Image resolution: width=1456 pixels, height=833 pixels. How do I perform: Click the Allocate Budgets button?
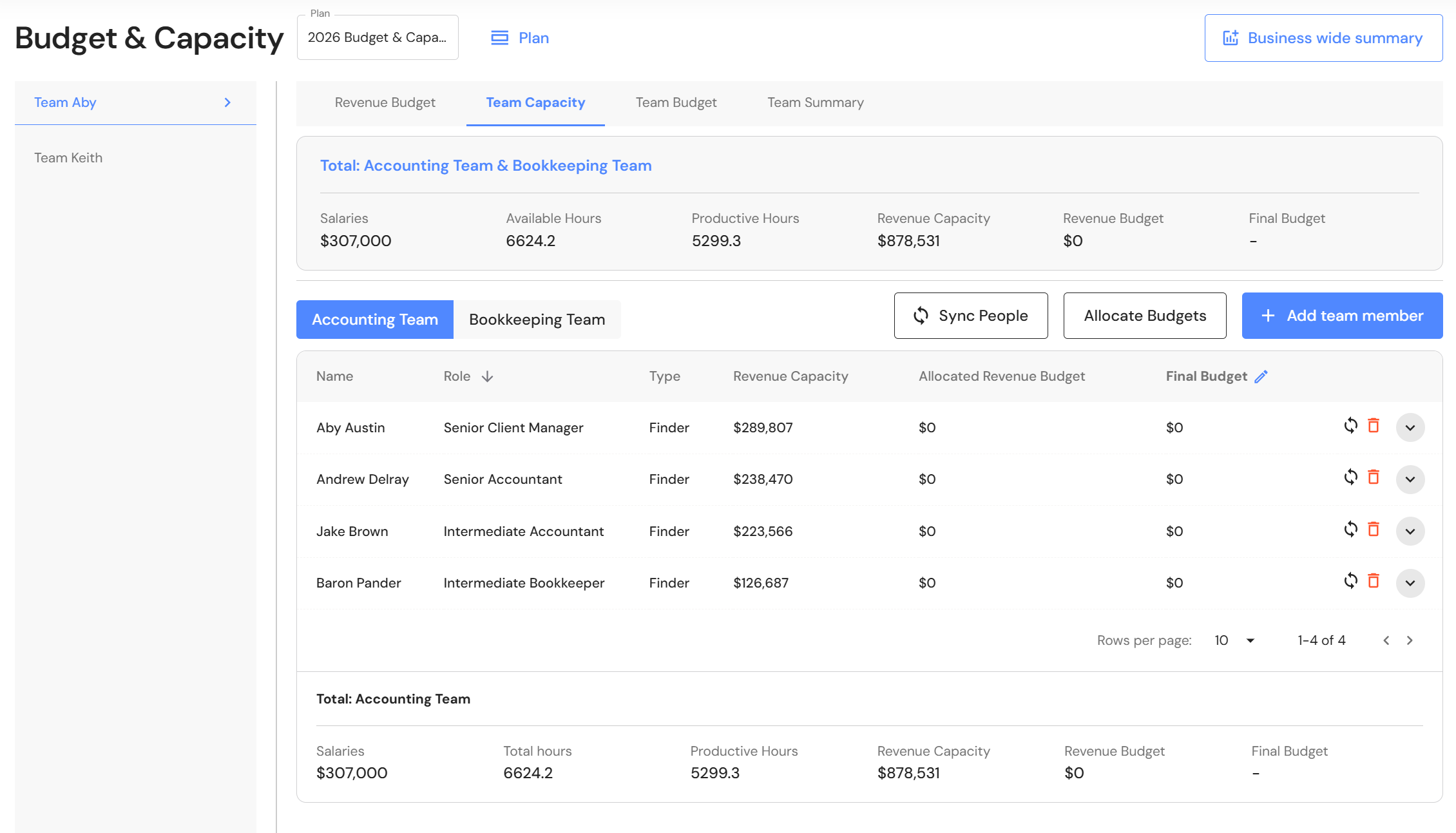point(1144,316)
